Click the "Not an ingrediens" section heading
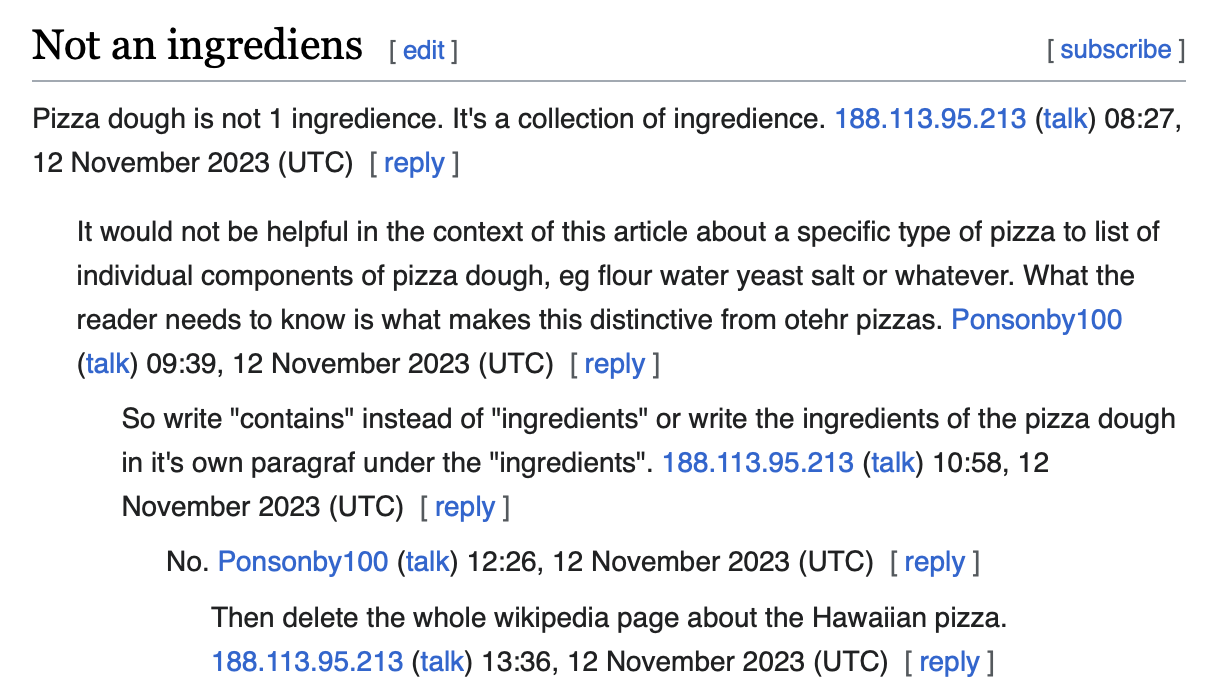1226x696 pixels. click(197, 45)
